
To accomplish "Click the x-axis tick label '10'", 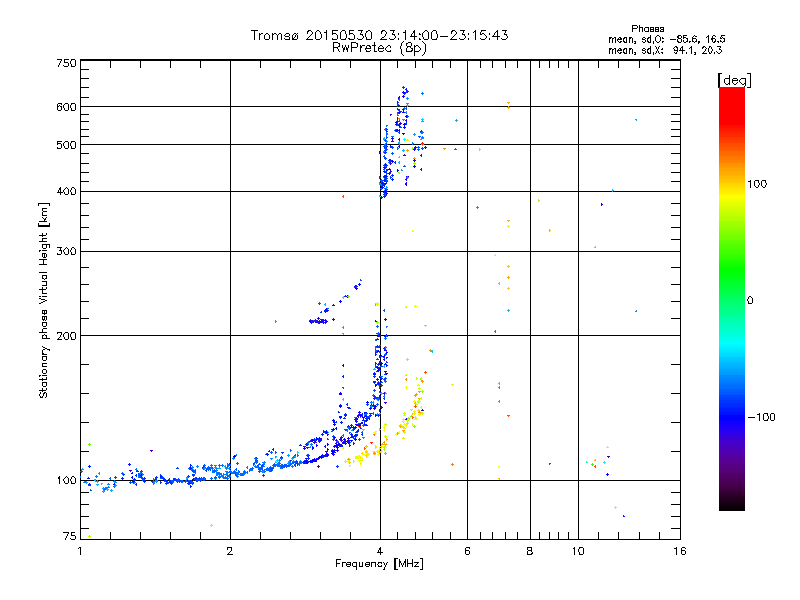I will pyautogui.click(x=578, y=551).
